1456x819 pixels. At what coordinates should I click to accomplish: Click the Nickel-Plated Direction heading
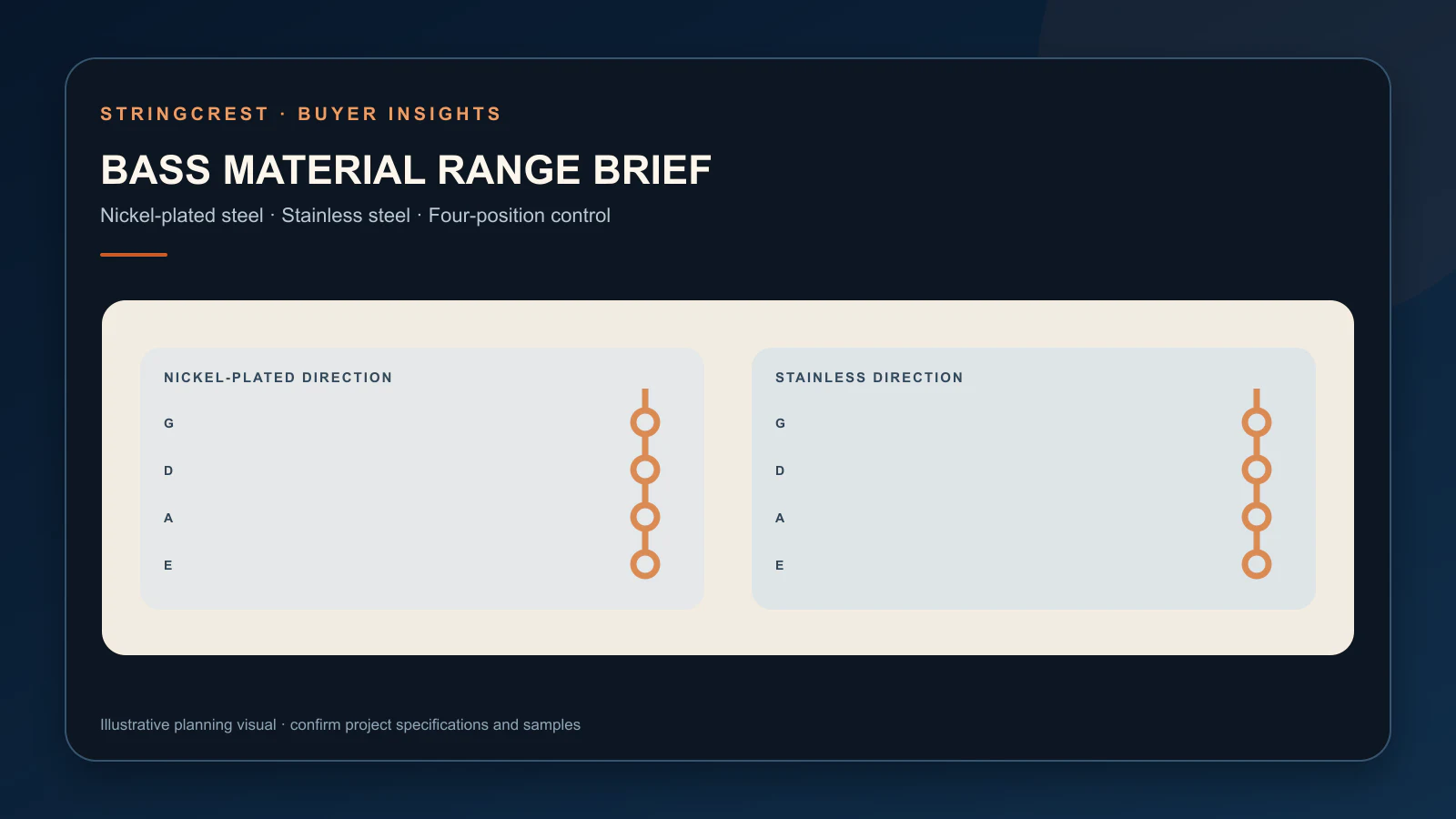click(278, 378)
